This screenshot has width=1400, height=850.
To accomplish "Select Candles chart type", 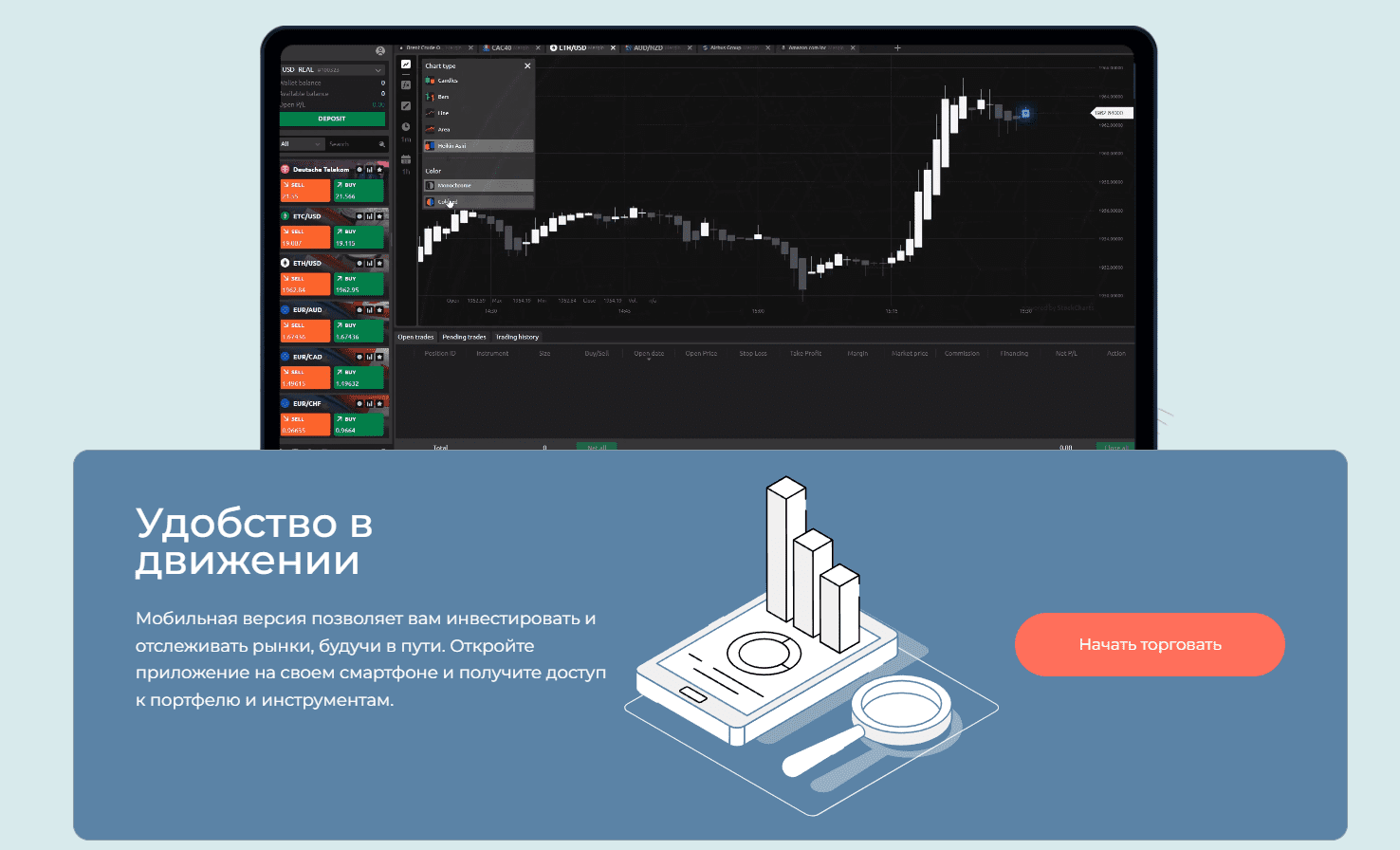I will (478, 81).
